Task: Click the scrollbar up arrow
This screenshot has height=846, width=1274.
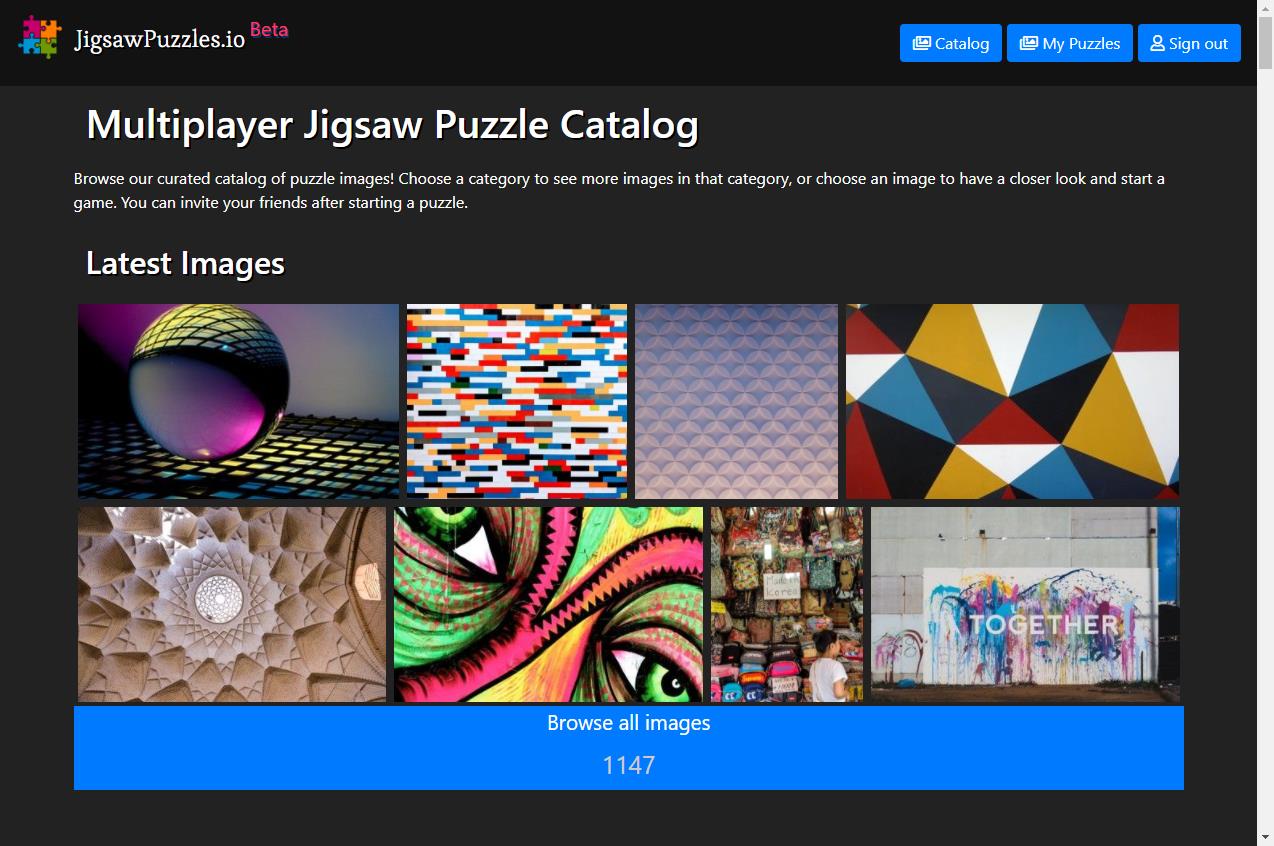Action: tap(1265, 9)
